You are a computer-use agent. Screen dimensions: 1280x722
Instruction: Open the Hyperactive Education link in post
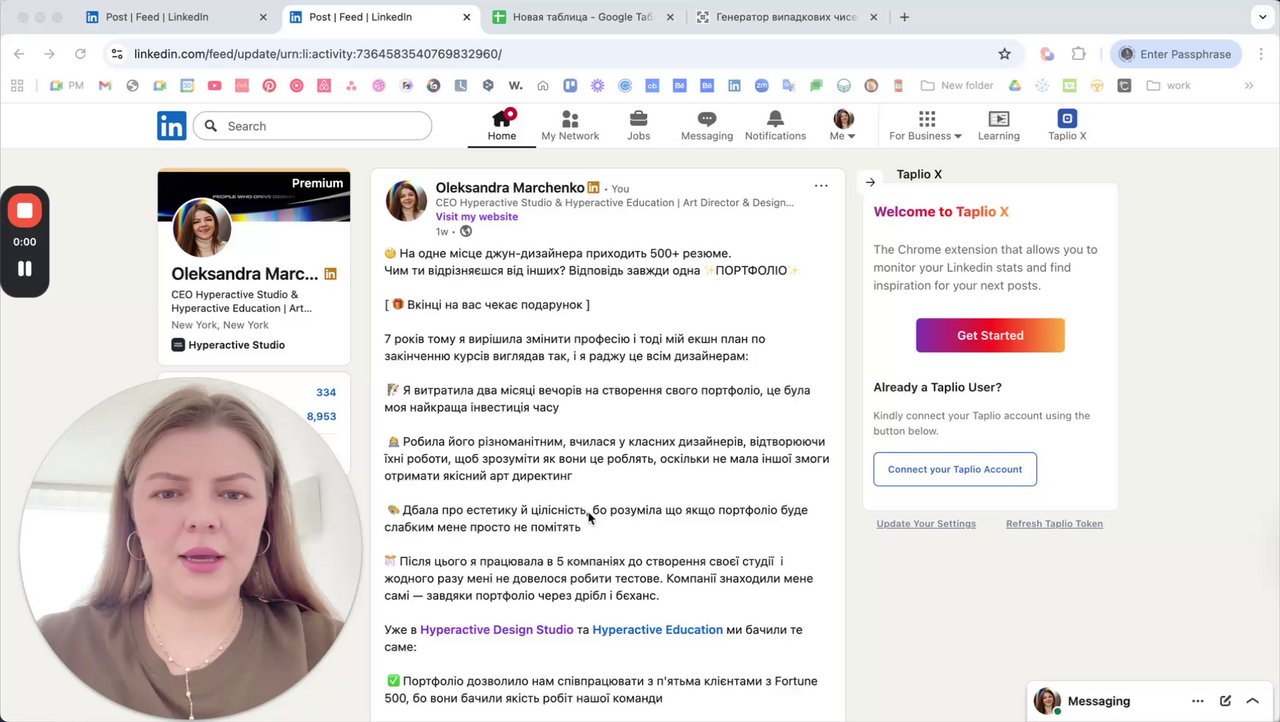657,630
